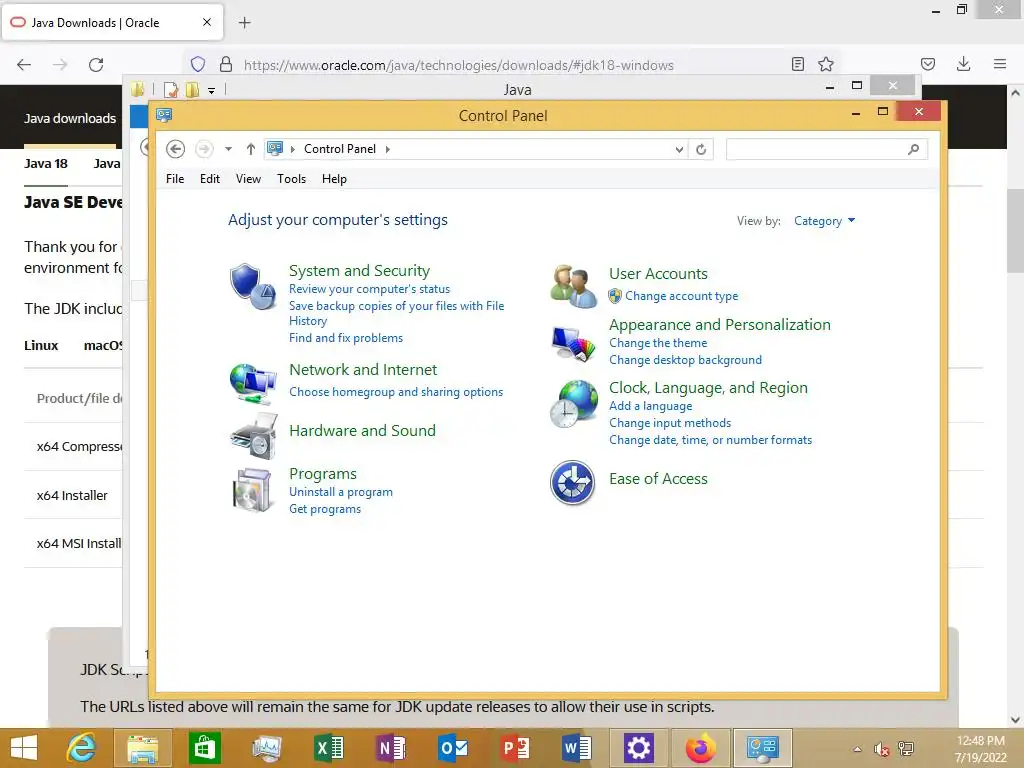Show hidden tray icons arrow
The height and width of the screenshot is (768, 1024).
857,749
